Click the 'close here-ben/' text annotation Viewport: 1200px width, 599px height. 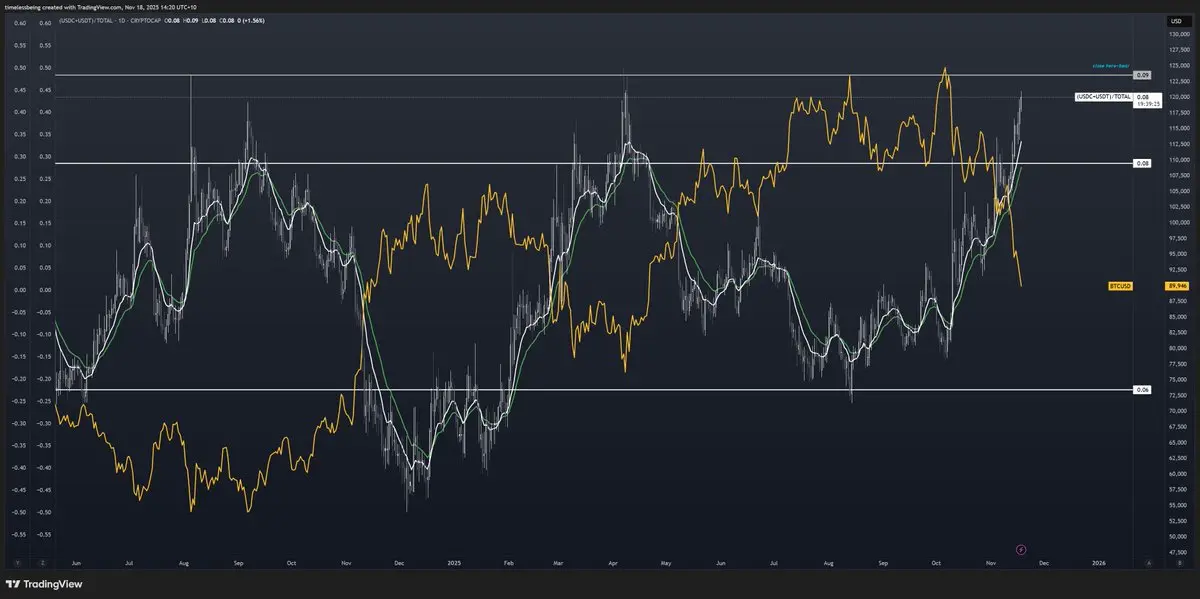(1110, 66)
